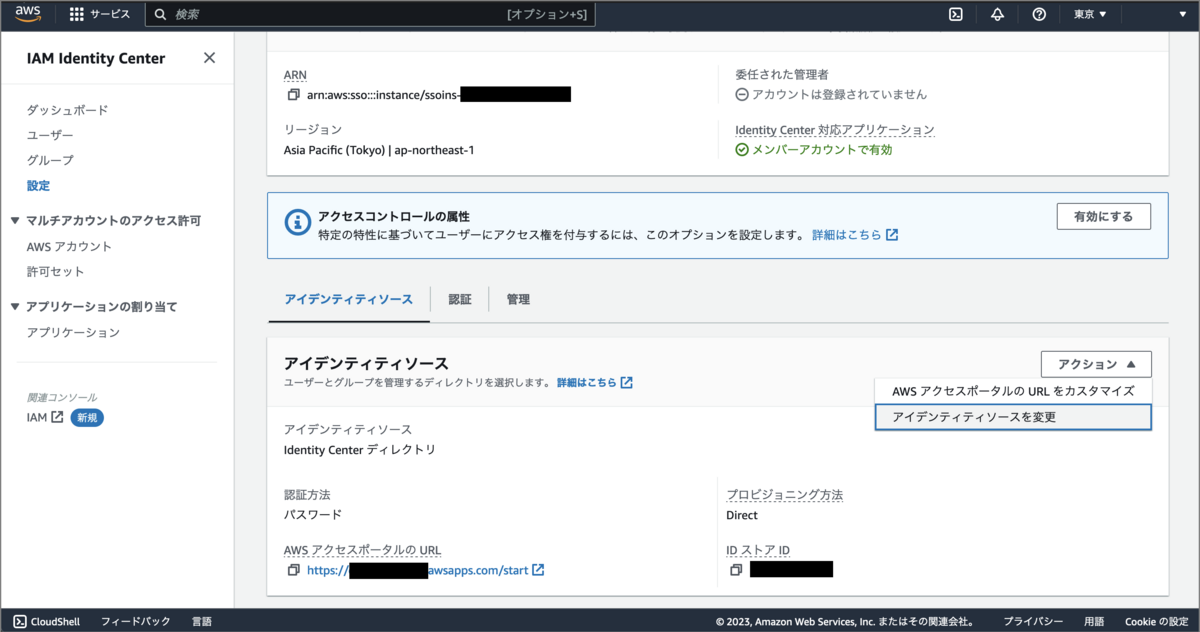Copy the instance ARN

(x=293, y=95)
